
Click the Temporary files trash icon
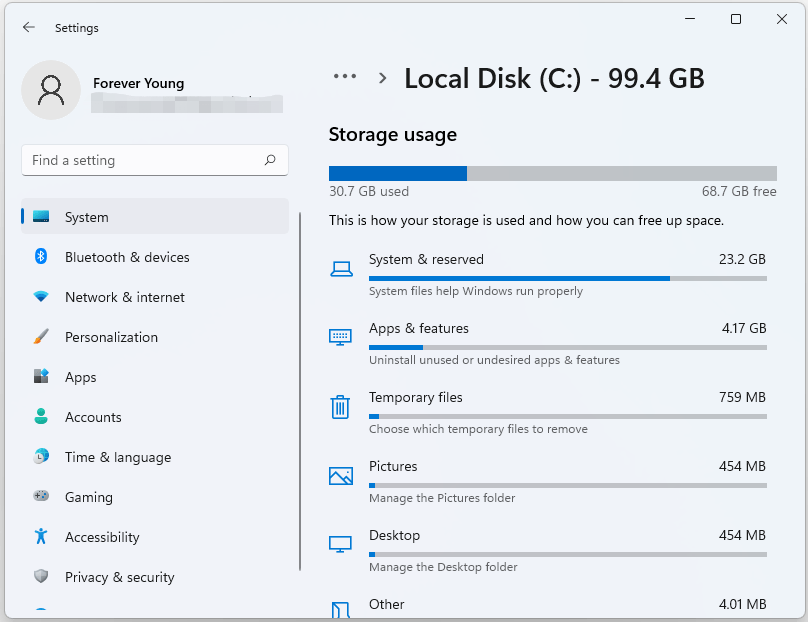(x=340, y=407)
